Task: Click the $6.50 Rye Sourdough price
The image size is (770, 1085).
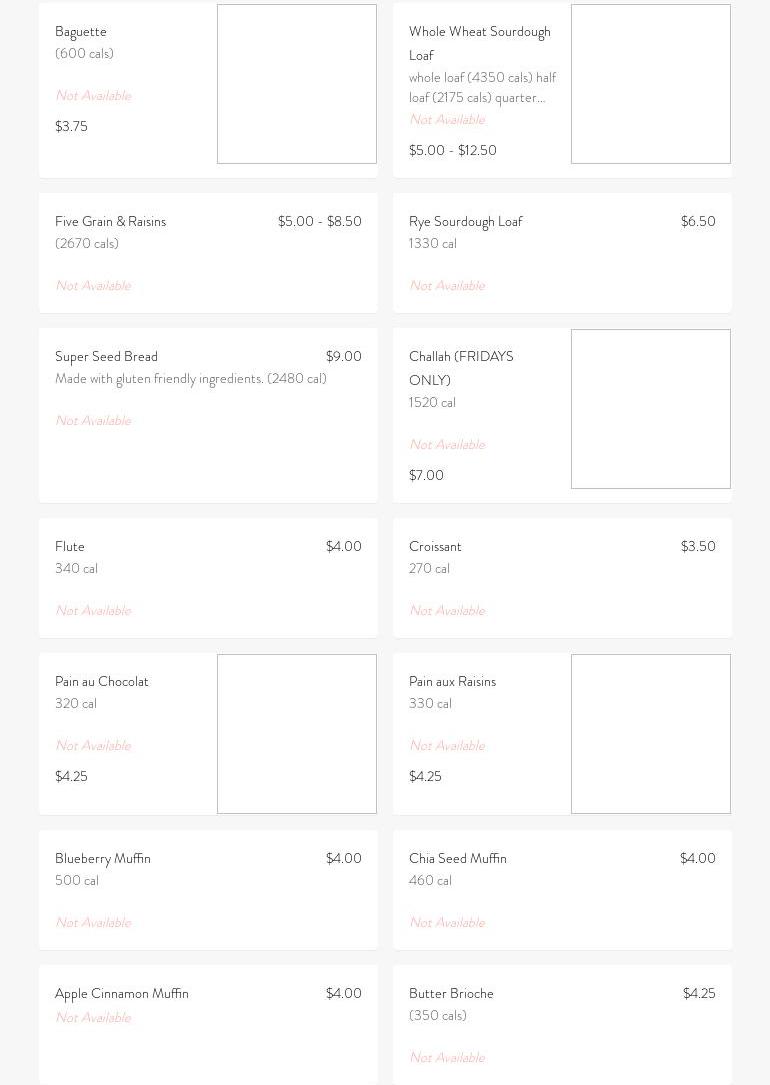Action: (698, 222)
